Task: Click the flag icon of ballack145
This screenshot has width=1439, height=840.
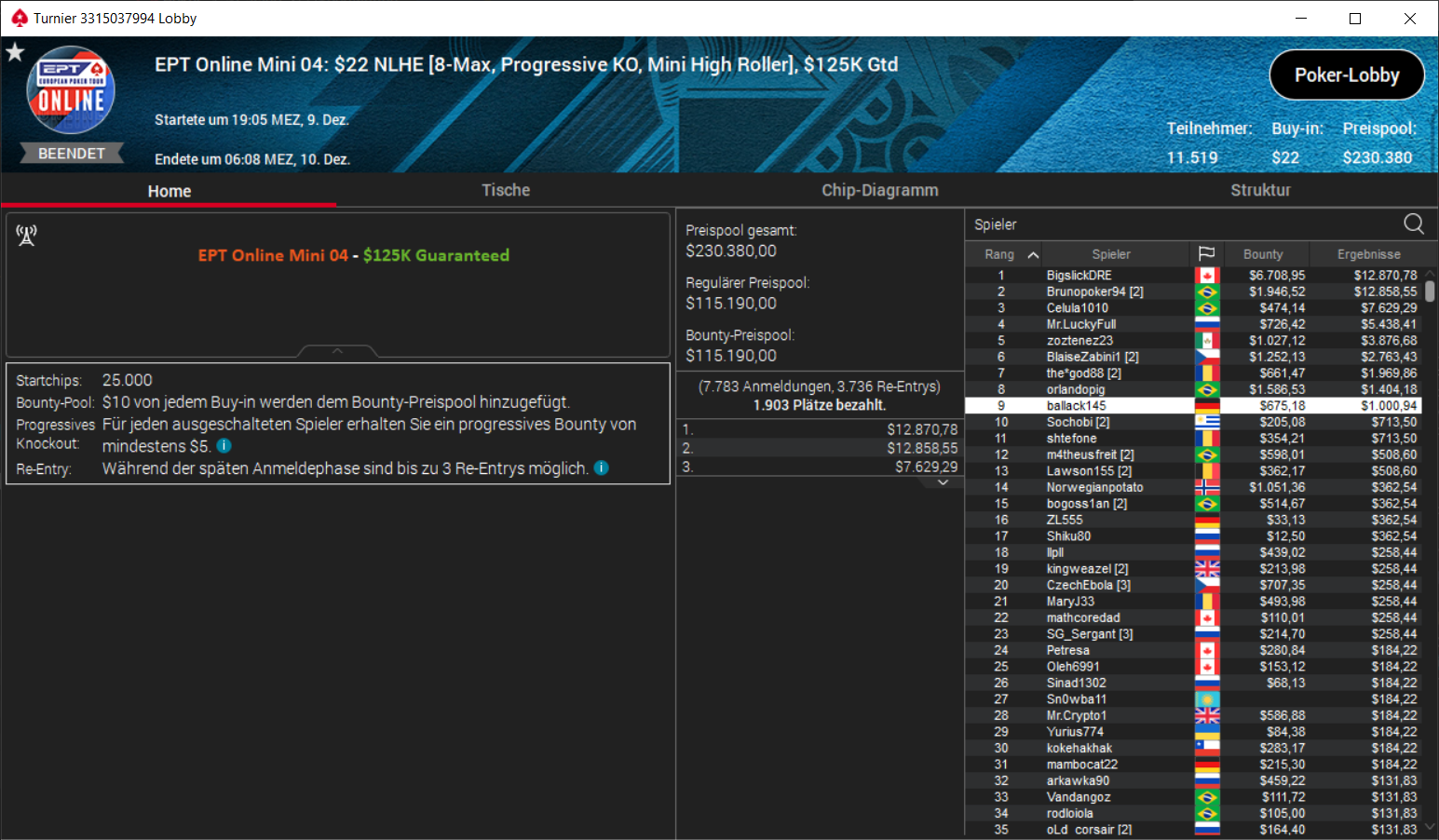Action: point(1207,406)
